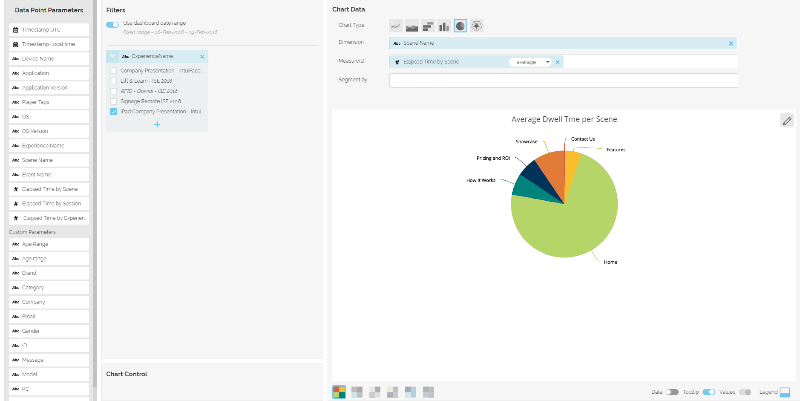Select the Category custom parameter

pos(49,287)
